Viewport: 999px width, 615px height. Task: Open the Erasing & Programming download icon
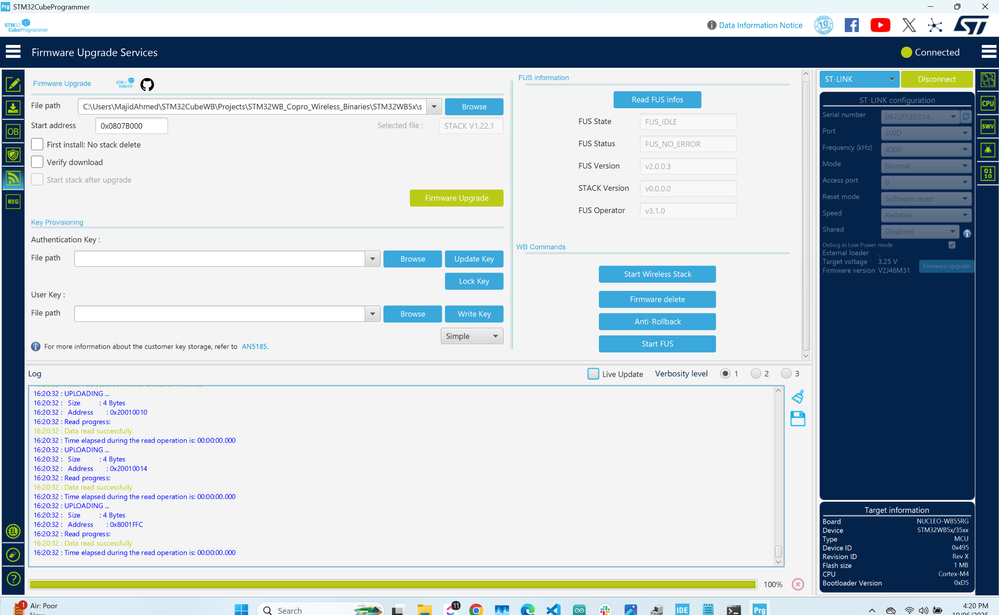click(13, 108)
